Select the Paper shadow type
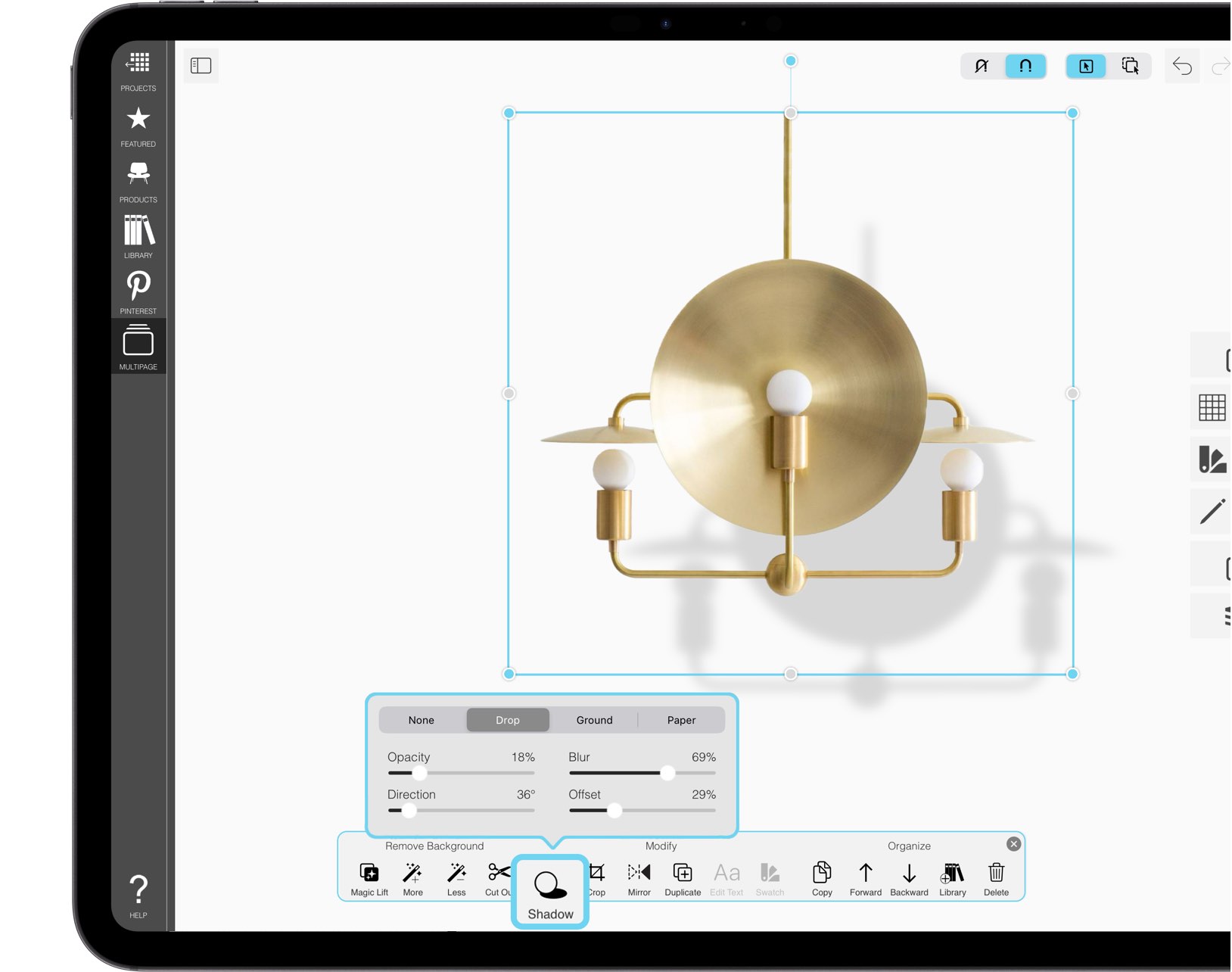Viewport: 1232px width, 972px height. pos(681,720)
